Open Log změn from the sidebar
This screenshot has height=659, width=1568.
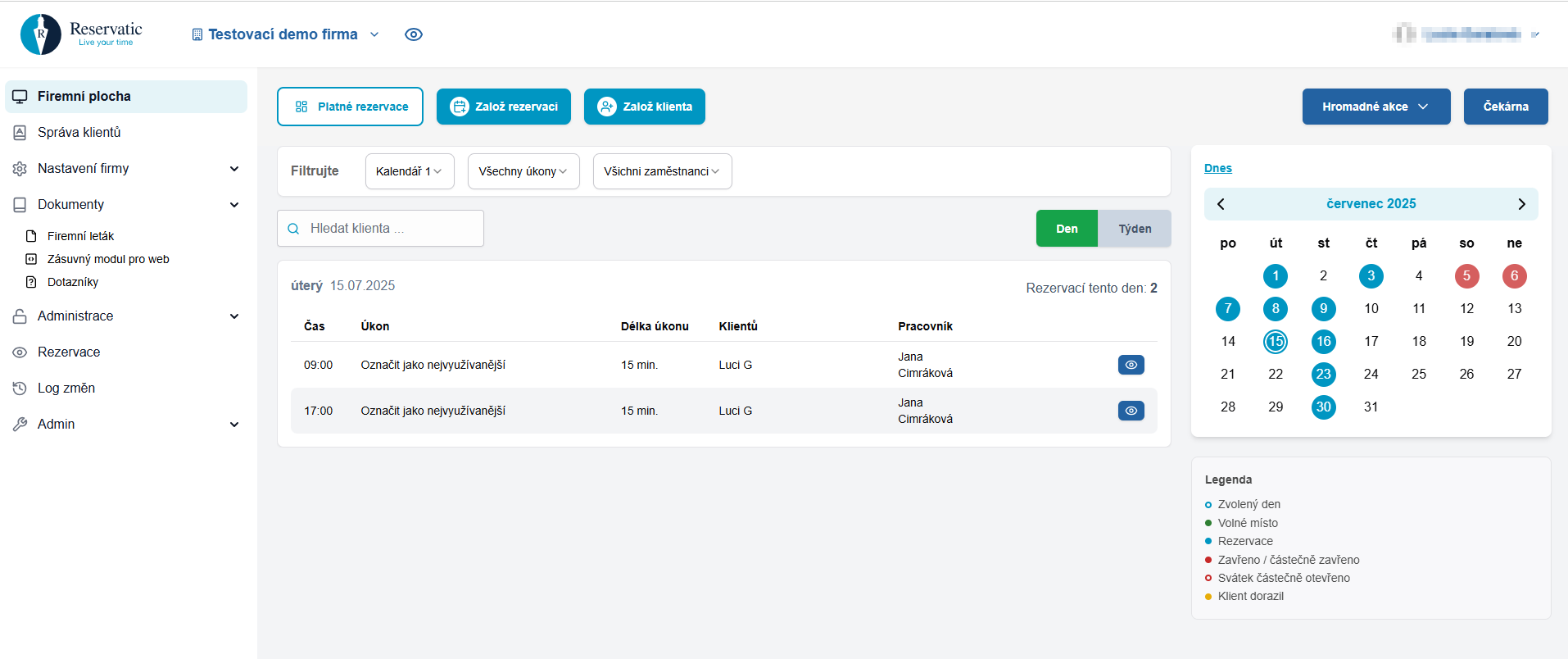click(x=66, y=388)
